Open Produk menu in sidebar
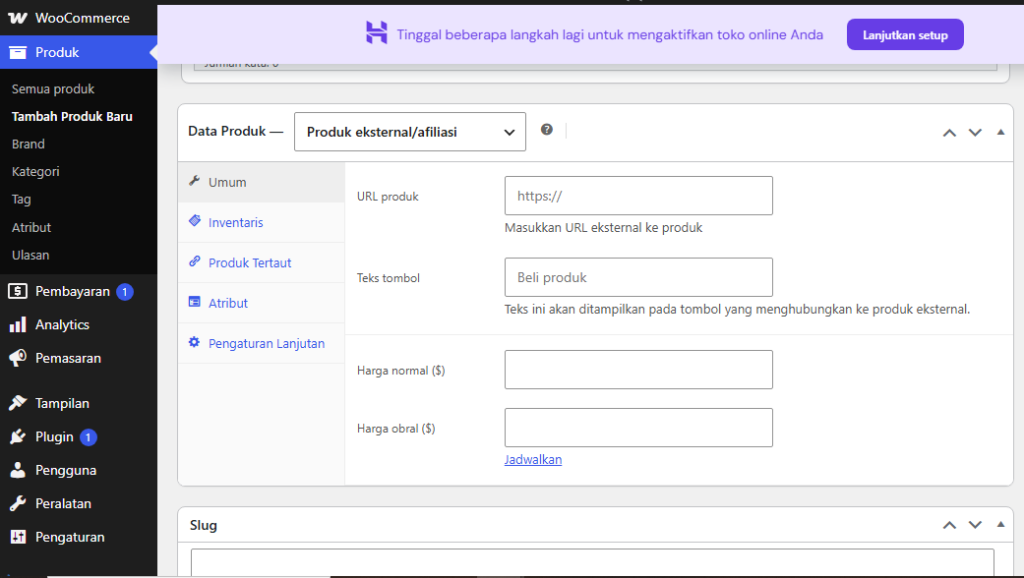 click(78, 52)
